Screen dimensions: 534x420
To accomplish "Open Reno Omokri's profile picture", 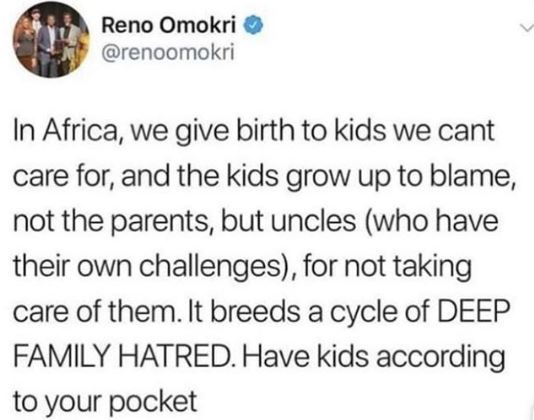I will [x=51, y=40].
